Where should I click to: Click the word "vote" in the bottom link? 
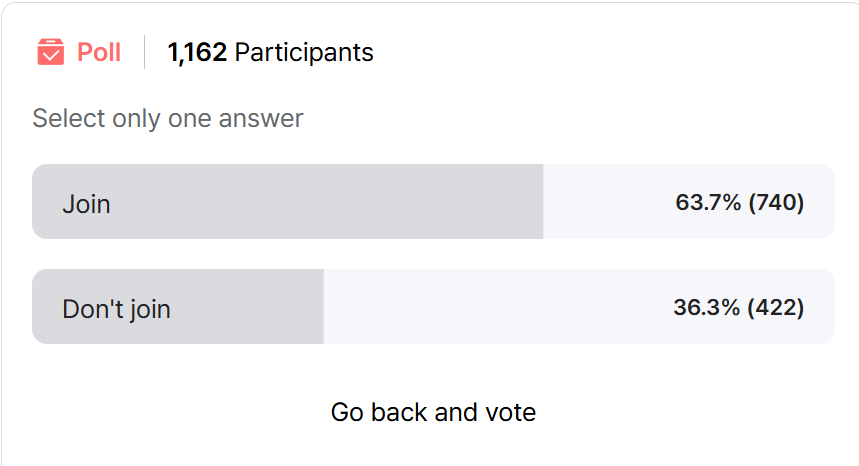(511, 412)
